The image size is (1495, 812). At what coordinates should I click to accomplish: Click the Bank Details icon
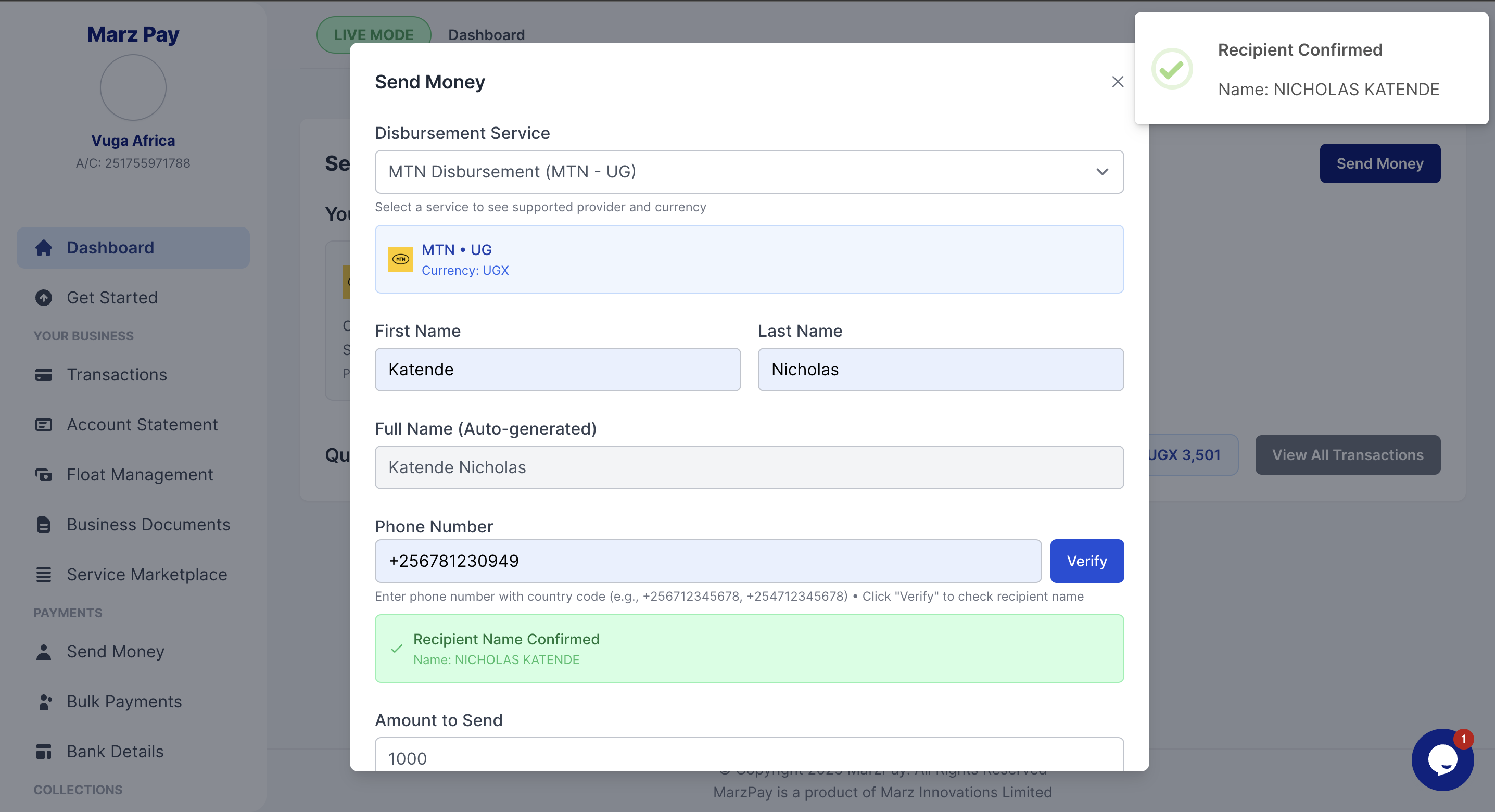click(x=44, y=752)
